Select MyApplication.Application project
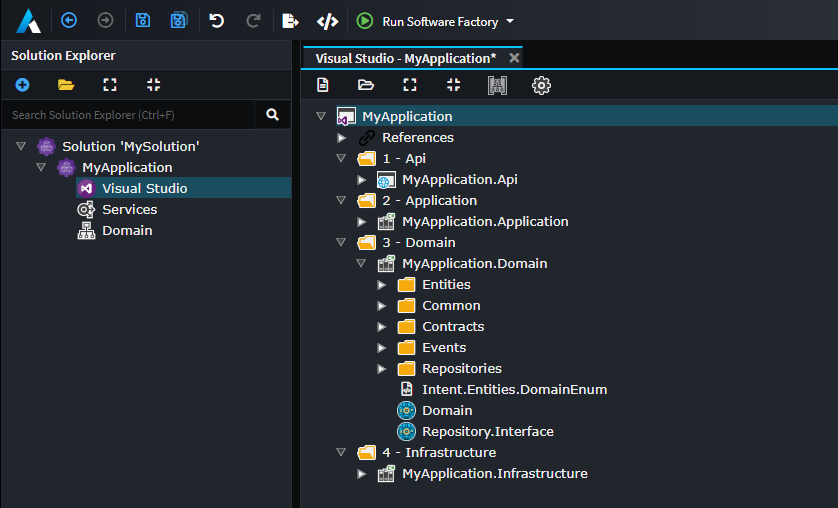 485,221
